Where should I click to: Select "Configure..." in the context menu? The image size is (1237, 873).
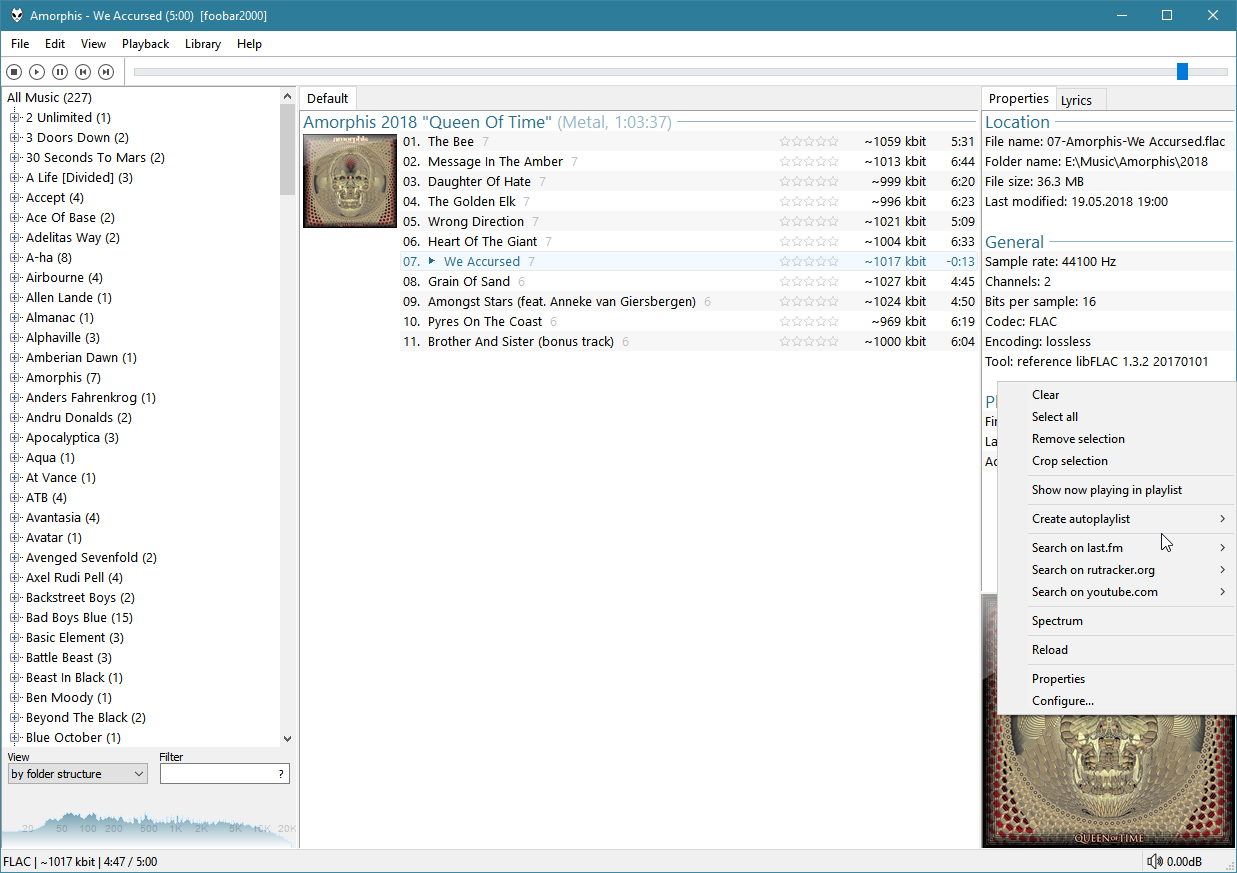coord(1062,701)
